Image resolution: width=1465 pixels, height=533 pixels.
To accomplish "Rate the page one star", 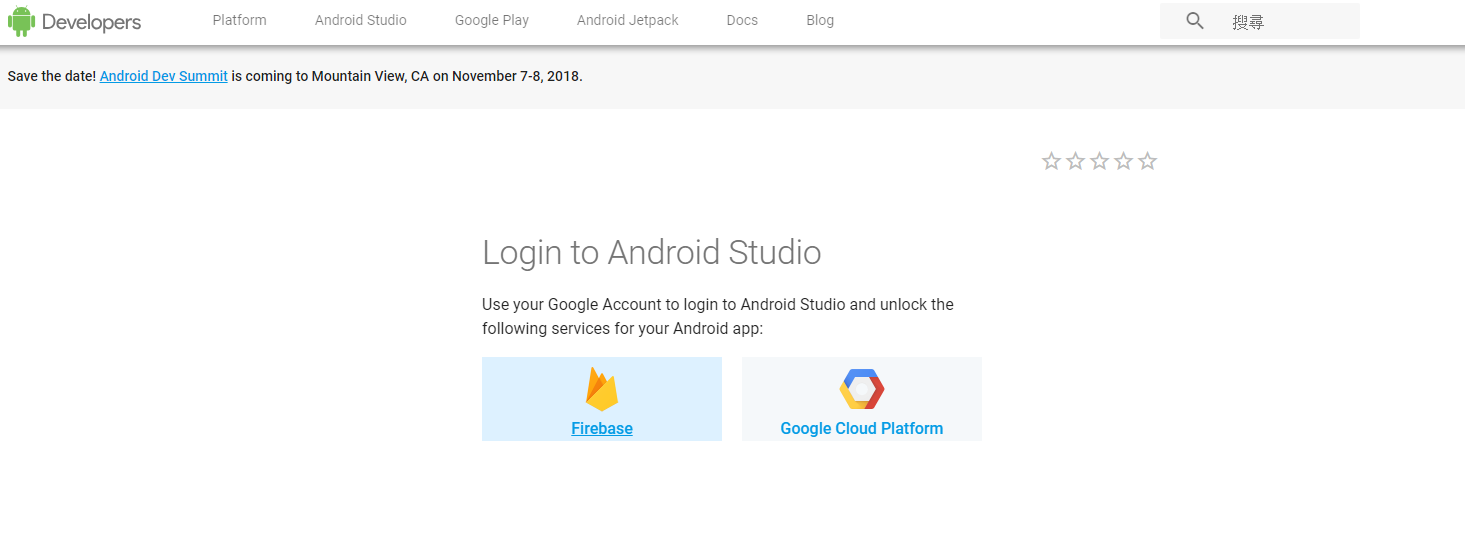I will [1051, 161].
